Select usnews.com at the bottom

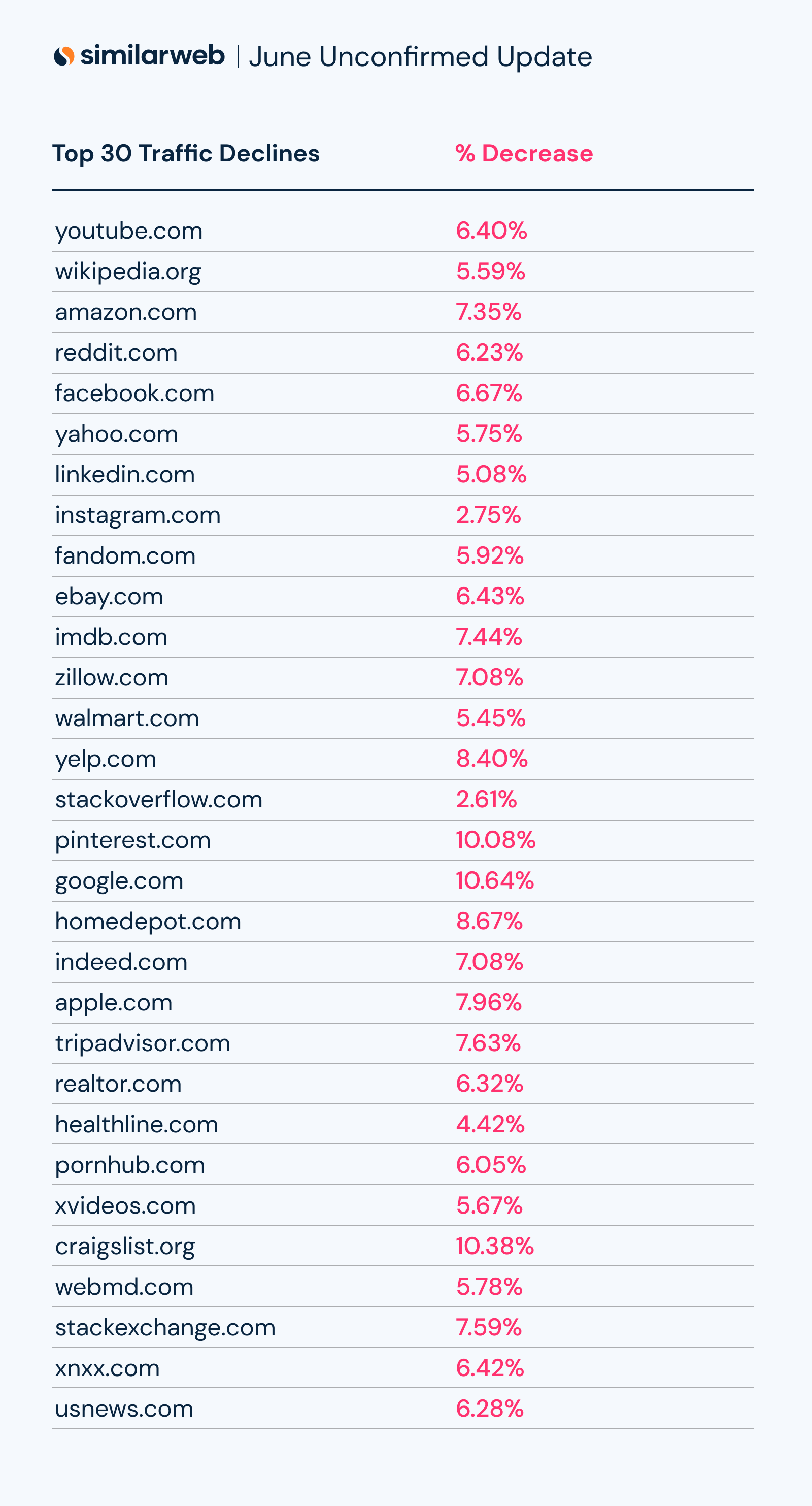[x=124, y=1409]
